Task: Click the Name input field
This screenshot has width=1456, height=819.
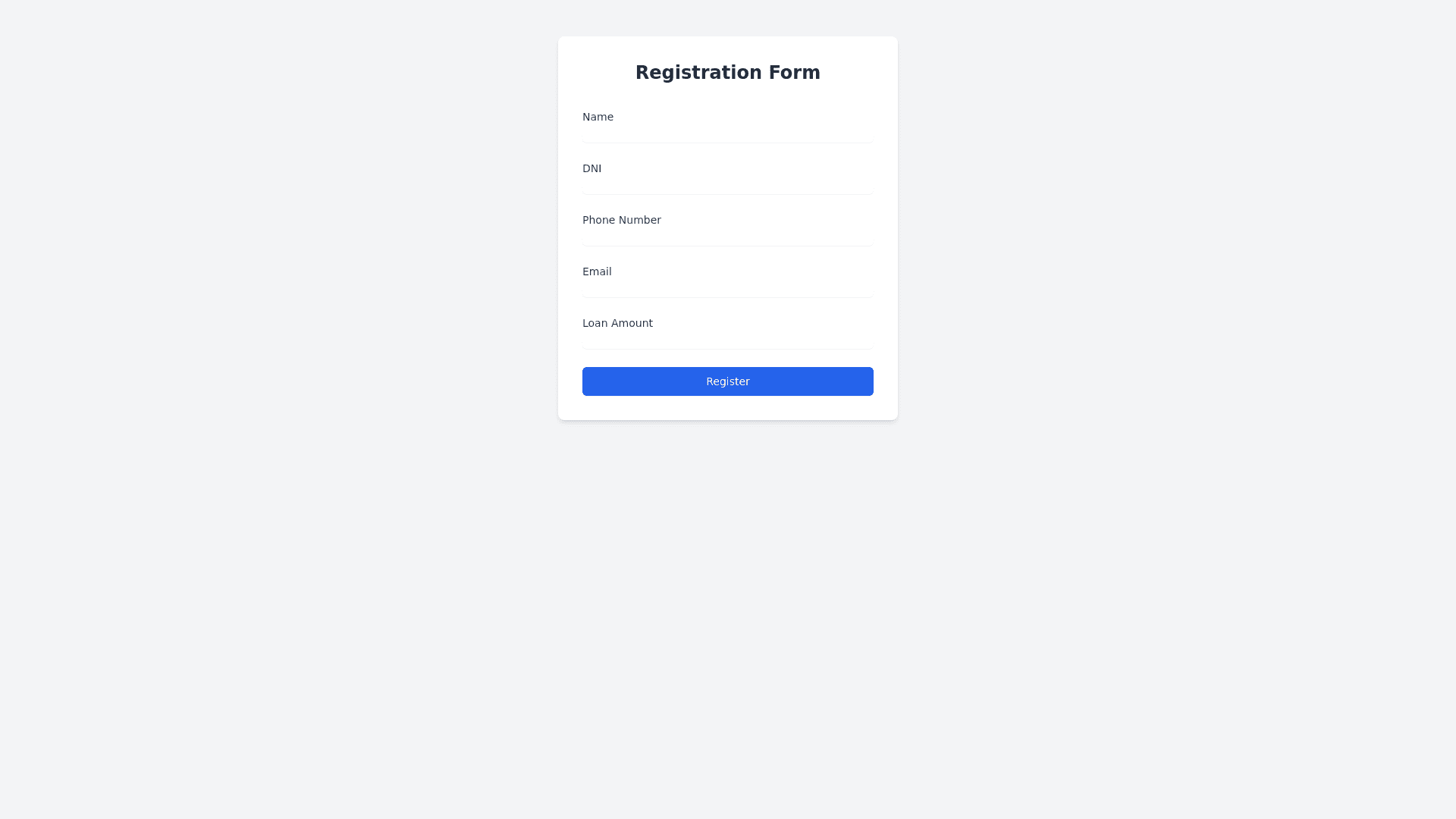Action: click(x=727, y=135)
